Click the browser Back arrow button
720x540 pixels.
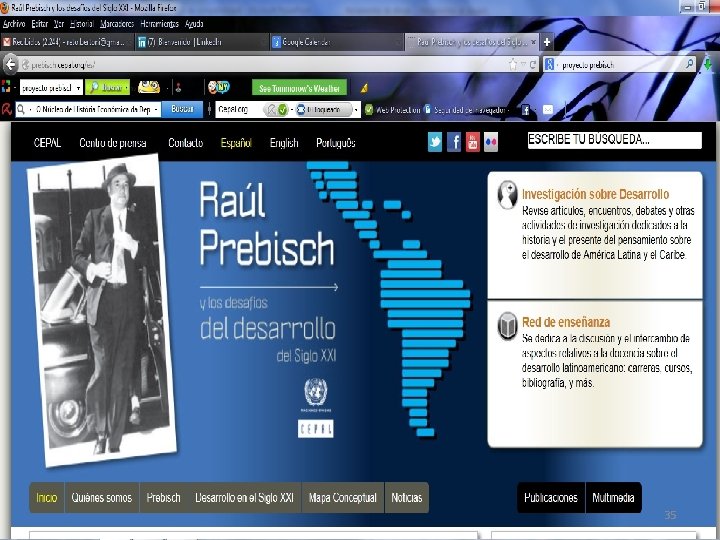(11, 65)
